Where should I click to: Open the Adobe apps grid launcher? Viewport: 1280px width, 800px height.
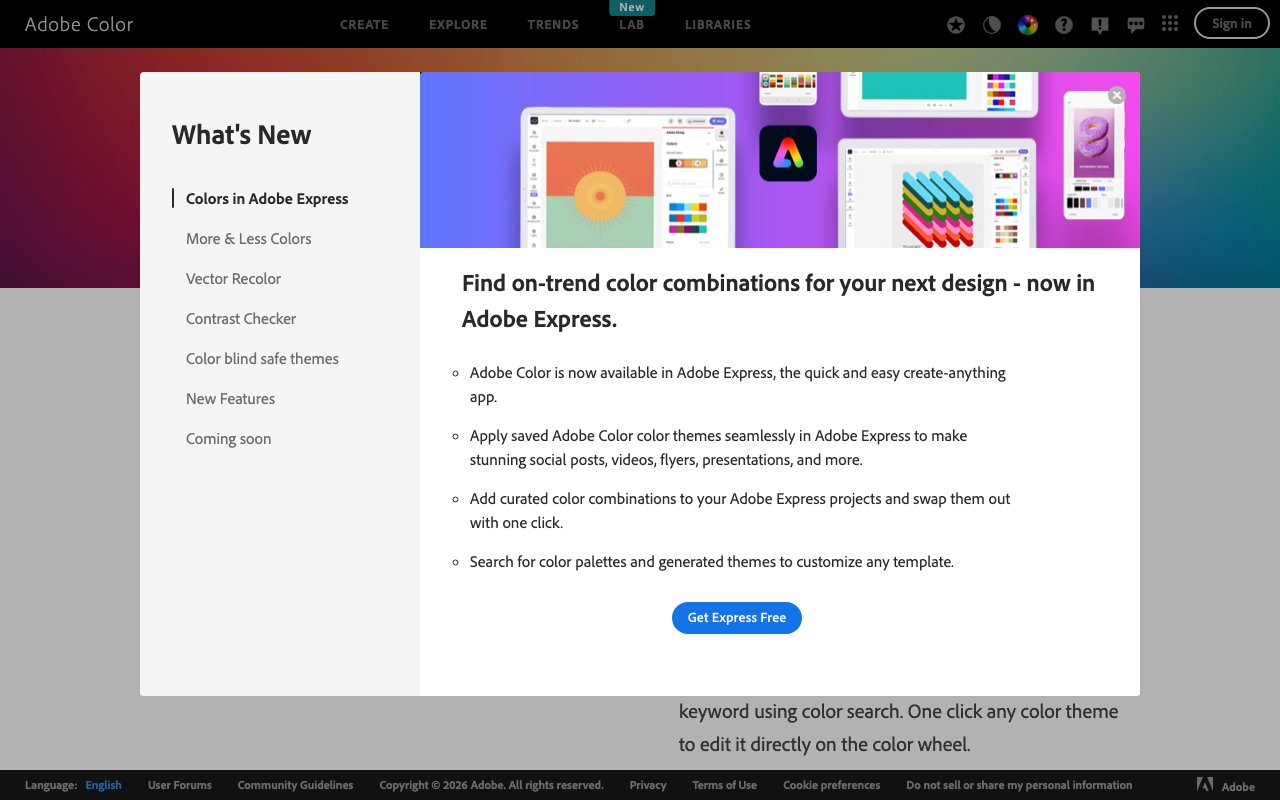[x=1170, y=24]
